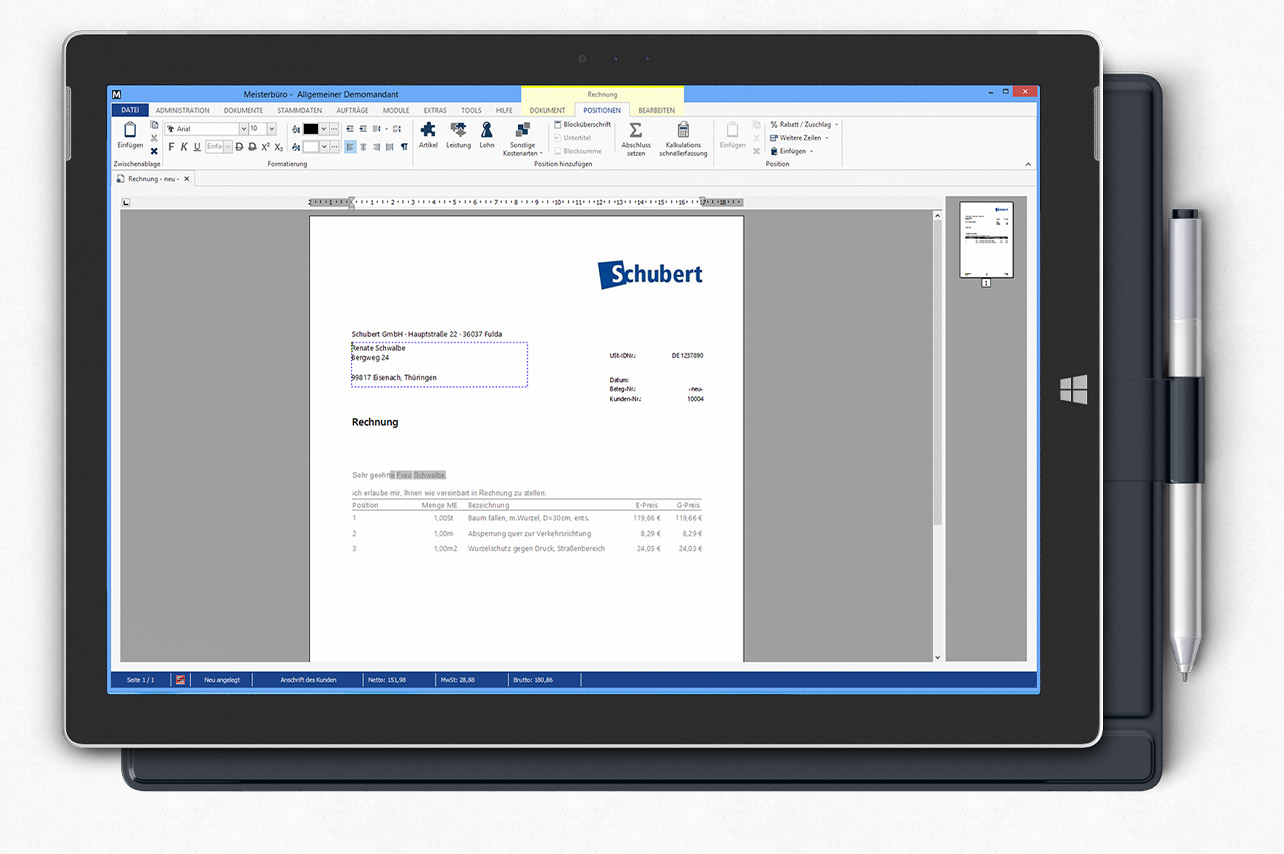
Task: Open the ADMINISTRATION tab
Action: [x=182, y=110]
